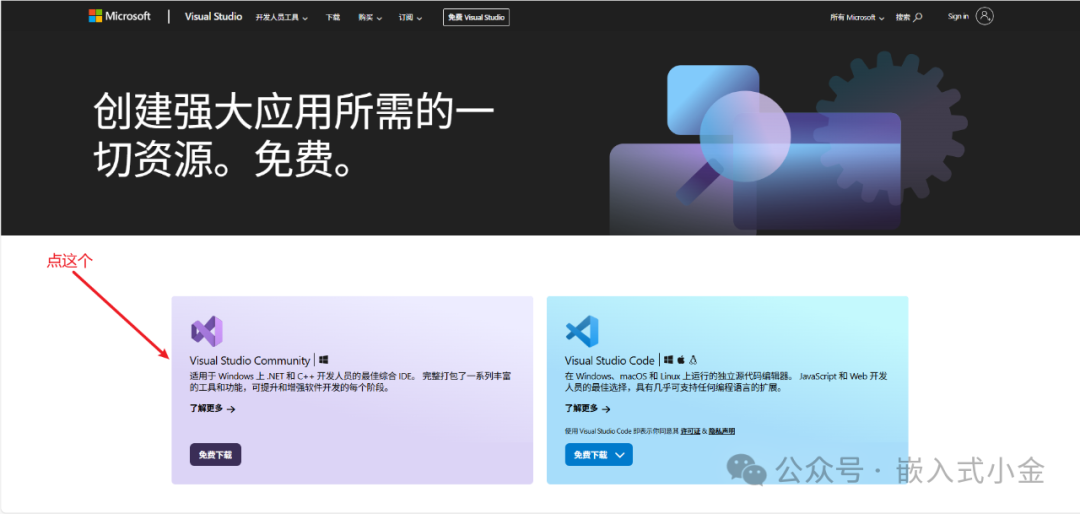Image resolution: width=1080 pixels, height=514 pixels.
Task: Click the Windows icon beside Visual Studio Community
Action: (x=324, y=360)
